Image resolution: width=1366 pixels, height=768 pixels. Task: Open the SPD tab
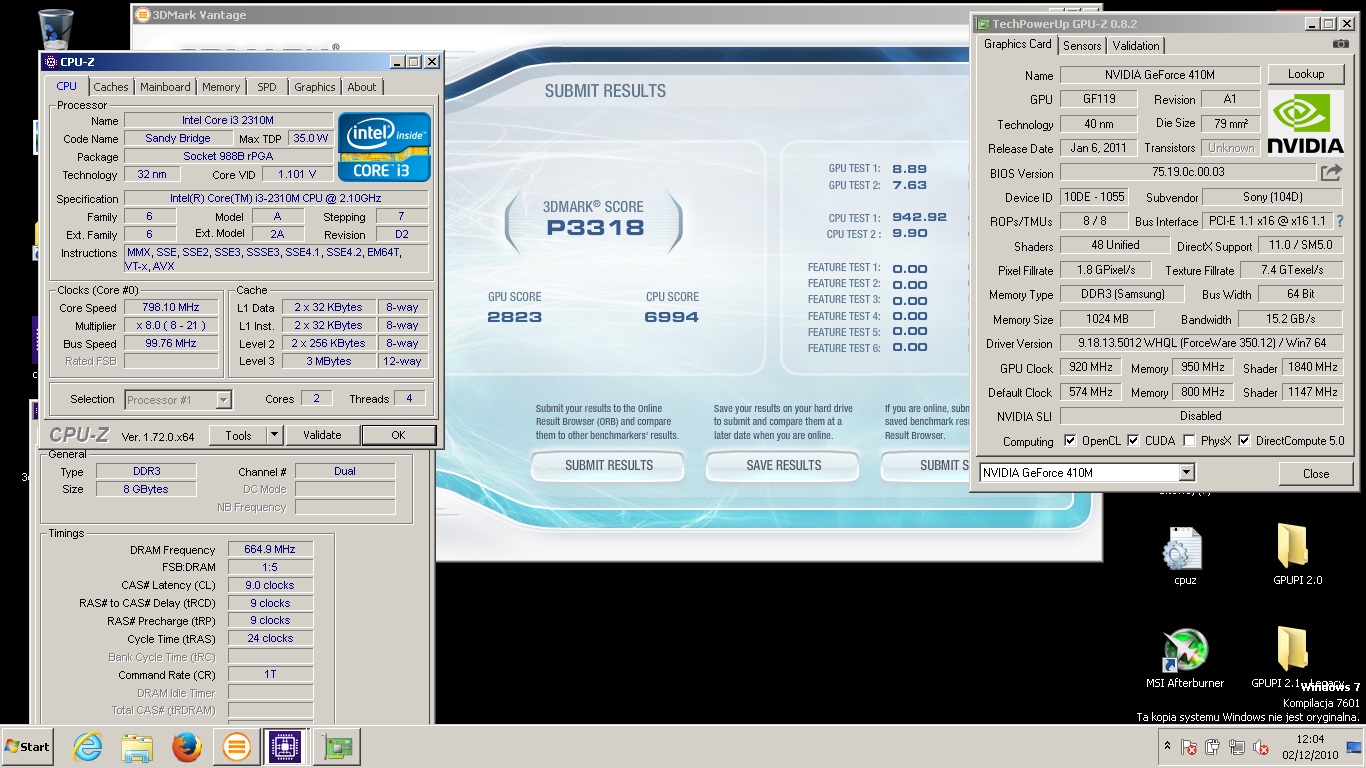tap(266, 87)
